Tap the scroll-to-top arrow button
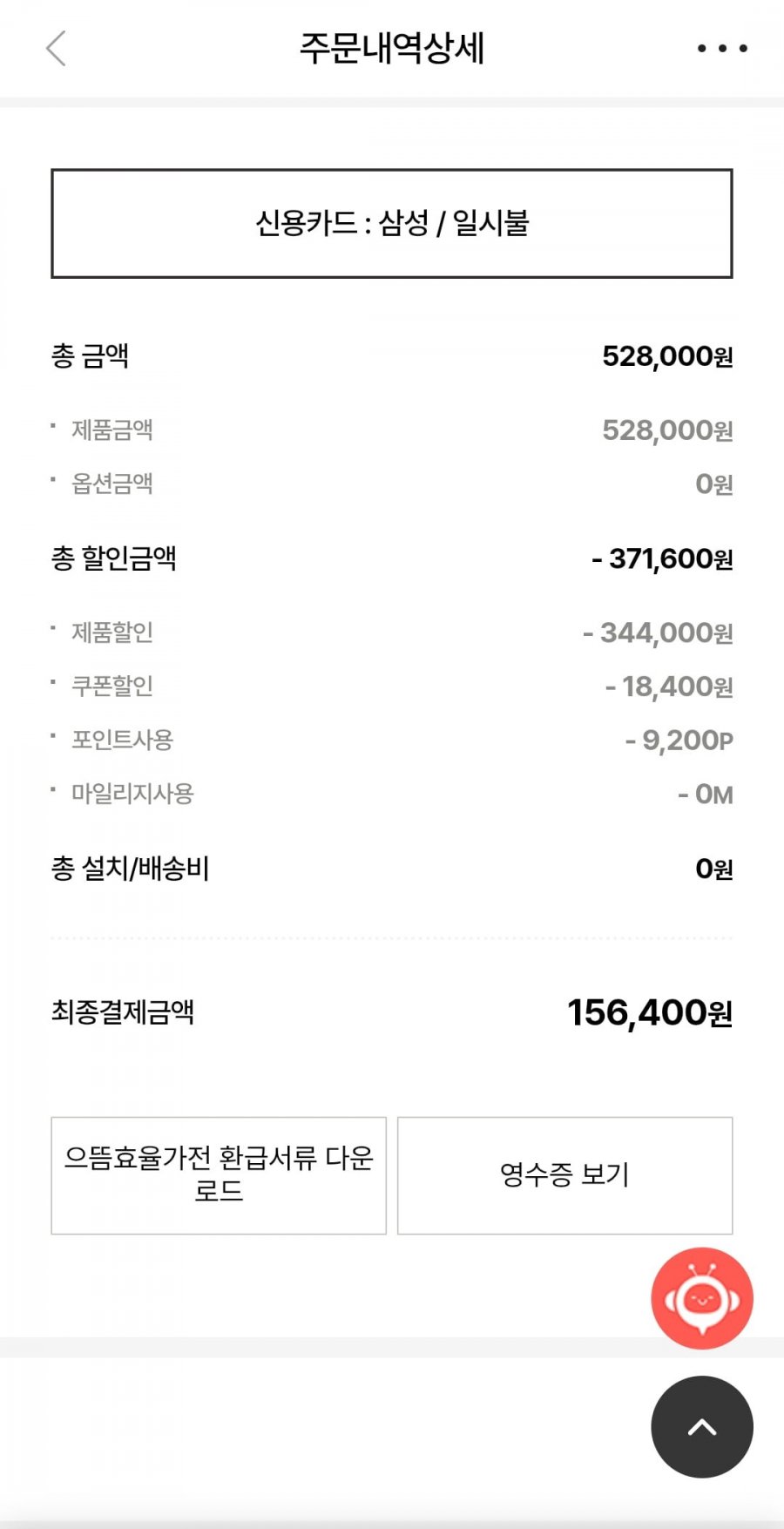The height and width of the screenshot is (1529, 784). (x=701, y=1426)
